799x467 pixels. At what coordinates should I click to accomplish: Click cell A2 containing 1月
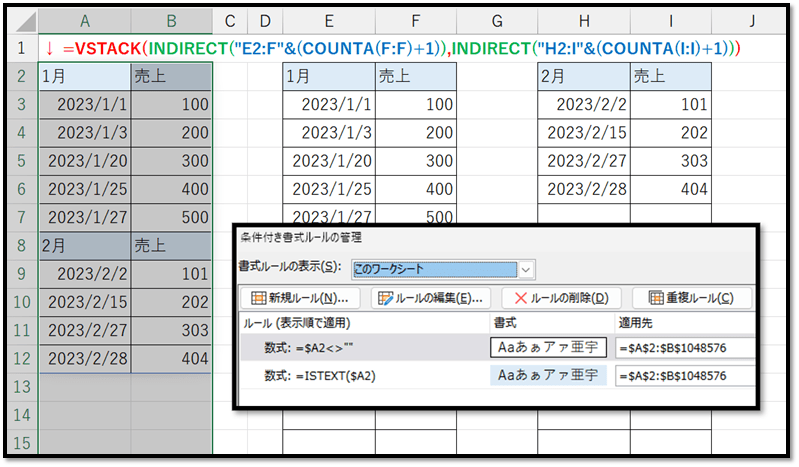tap(85, 77)
